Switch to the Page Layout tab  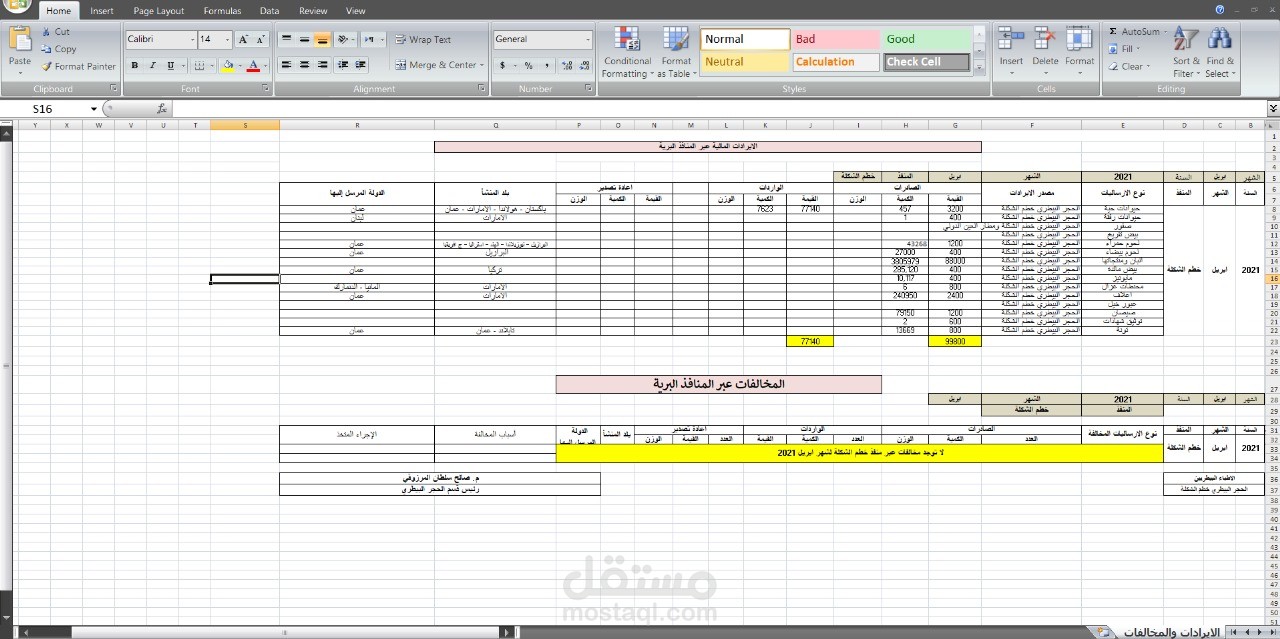tap(159, 11)
